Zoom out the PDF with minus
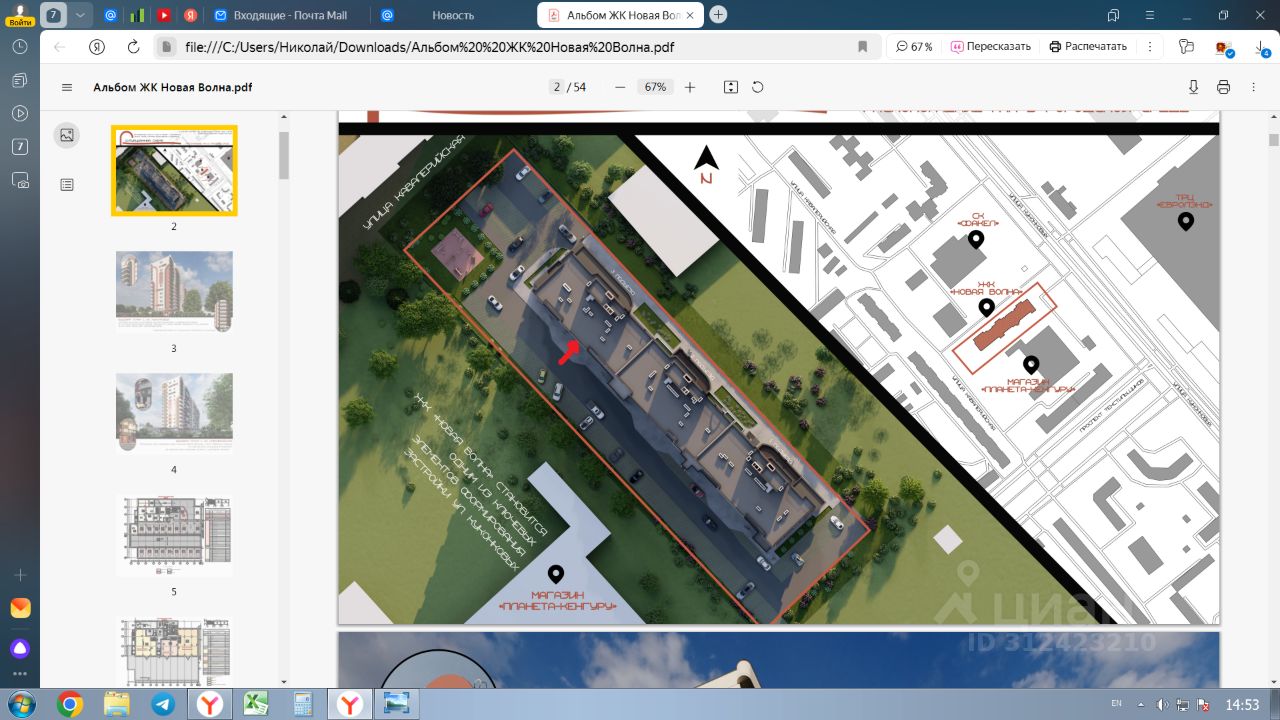Screen dimensions: 1280x720 620,87
